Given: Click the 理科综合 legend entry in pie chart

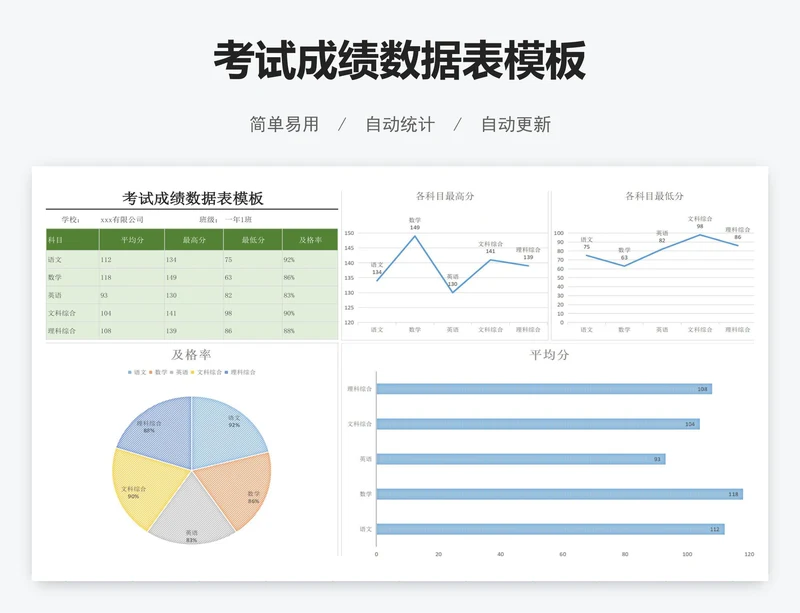Looking at the screenshot, I should click(x=240, y=373).
